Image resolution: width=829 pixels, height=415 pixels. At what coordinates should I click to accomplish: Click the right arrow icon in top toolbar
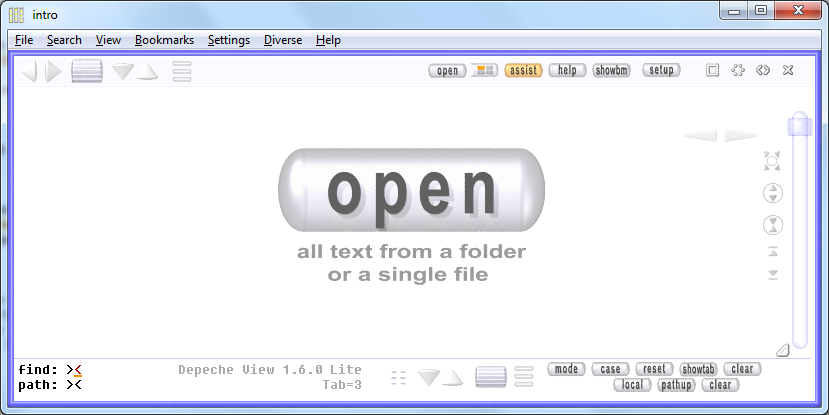[x=53, y=71]
